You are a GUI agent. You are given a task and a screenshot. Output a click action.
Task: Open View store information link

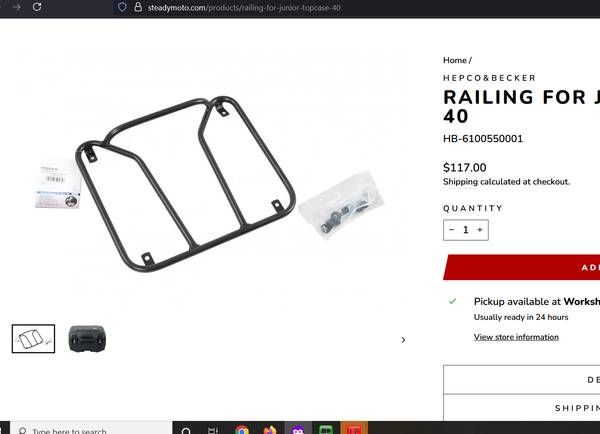pos(516,337)
